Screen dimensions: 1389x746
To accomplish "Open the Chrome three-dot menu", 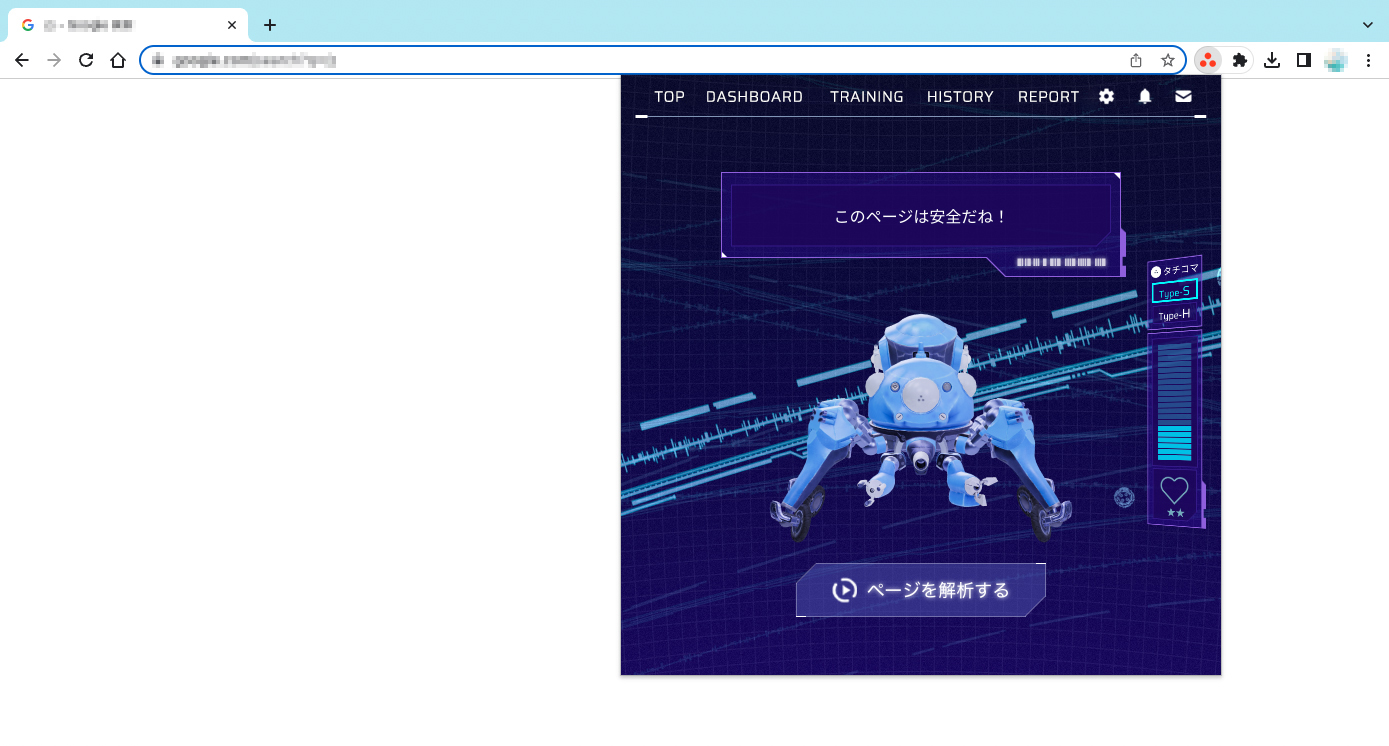I will pyautogui.click(x=1368, y=60).
